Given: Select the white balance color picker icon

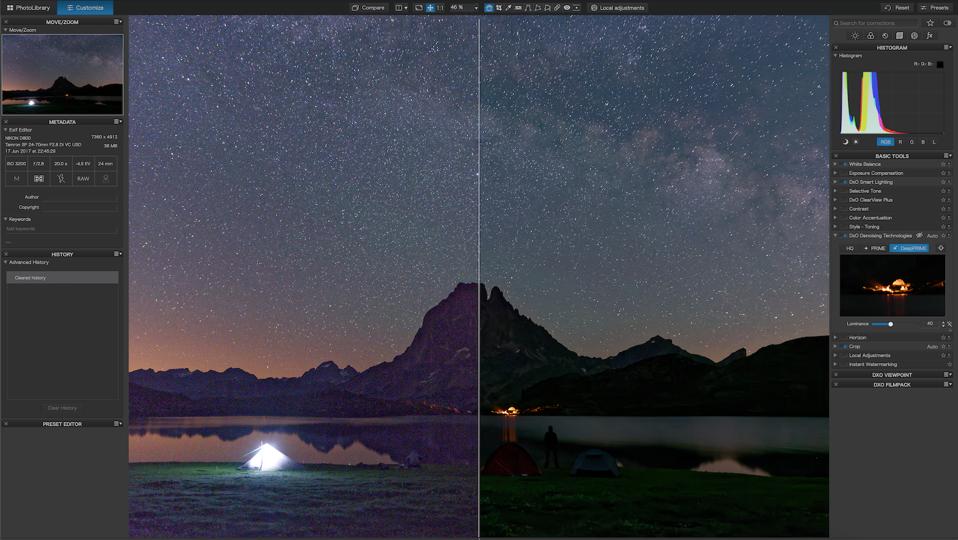Looking at the screenshot, I should tap(508, 8).
